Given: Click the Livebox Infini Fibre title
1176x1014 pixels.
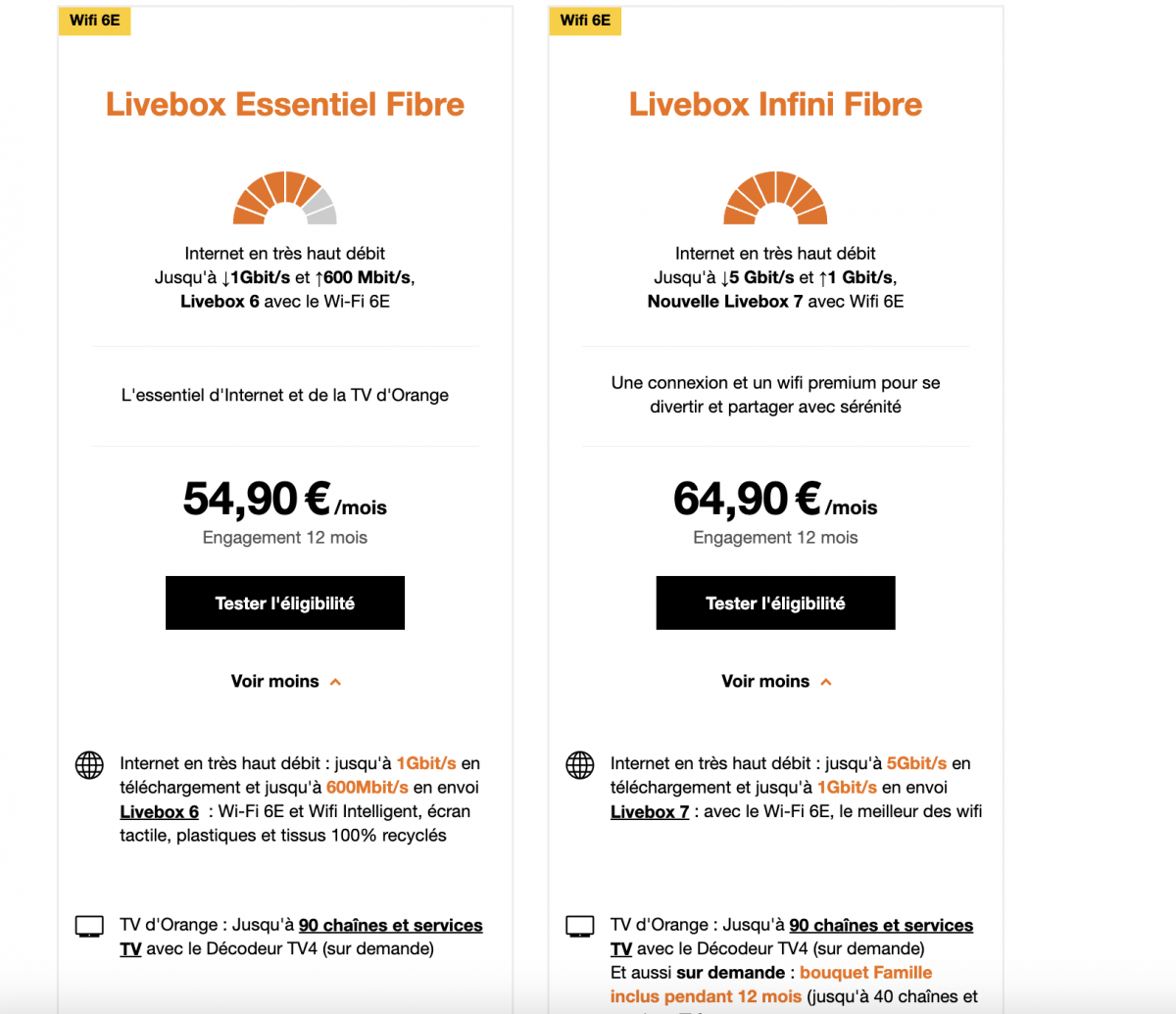Looking at the screenshot, I should (775, 105).
